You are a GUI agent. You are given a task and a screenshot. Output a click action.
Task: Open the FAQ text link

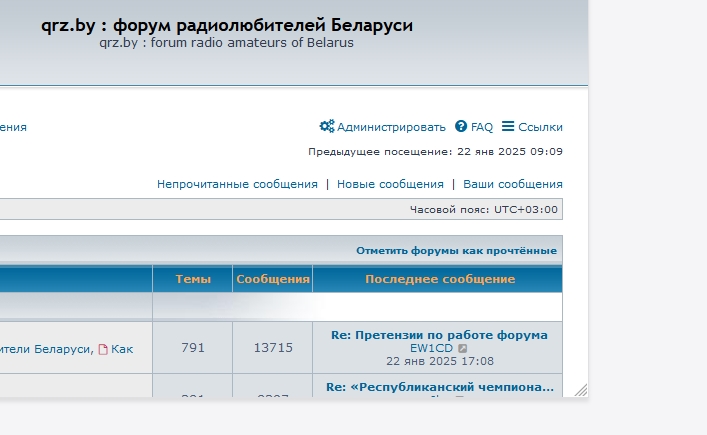point(482,127)
